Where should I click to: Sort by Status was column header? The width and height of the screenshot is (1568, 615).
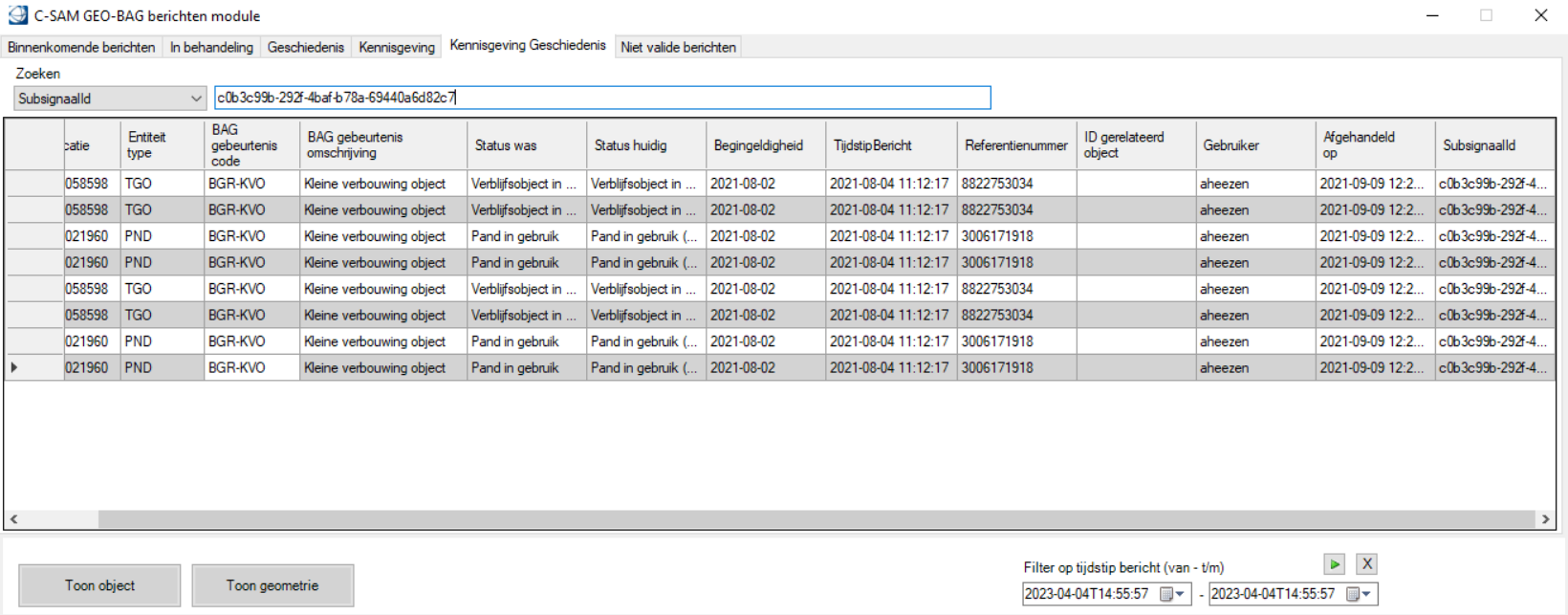click(x=527, y=144)
